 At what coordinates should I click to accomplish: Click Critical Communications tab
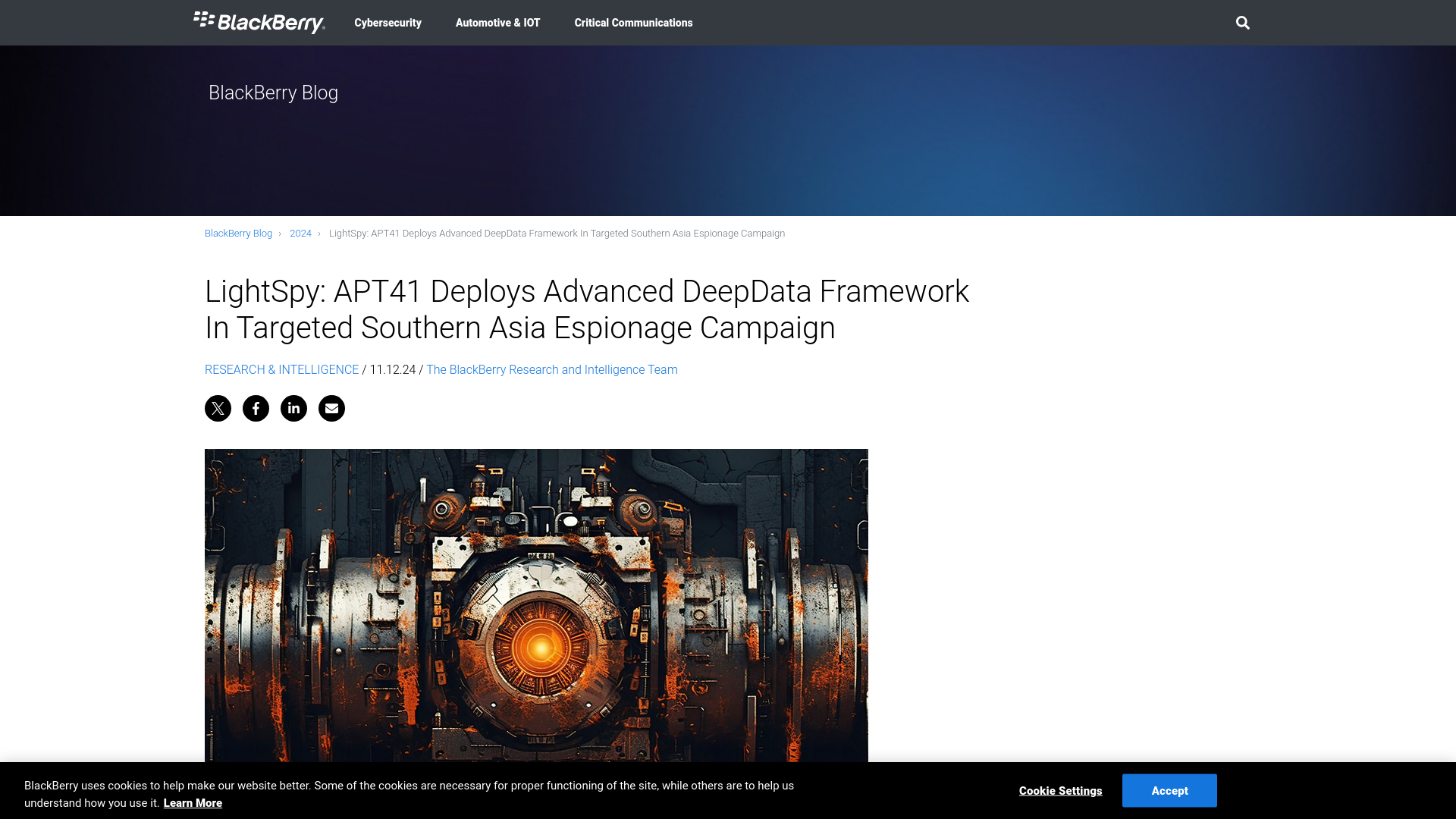click(634, 22)
